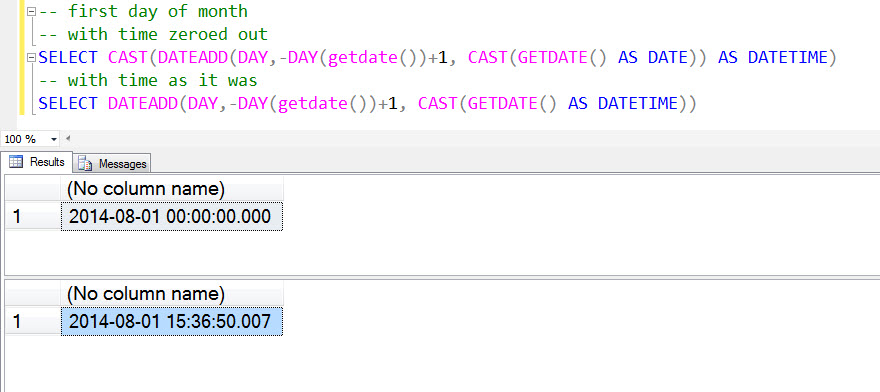Image resolution: width=880 pixels, height=392 pixels.
Task: Click first grid's (No column name) header
Action: click(x=172, y=189)
